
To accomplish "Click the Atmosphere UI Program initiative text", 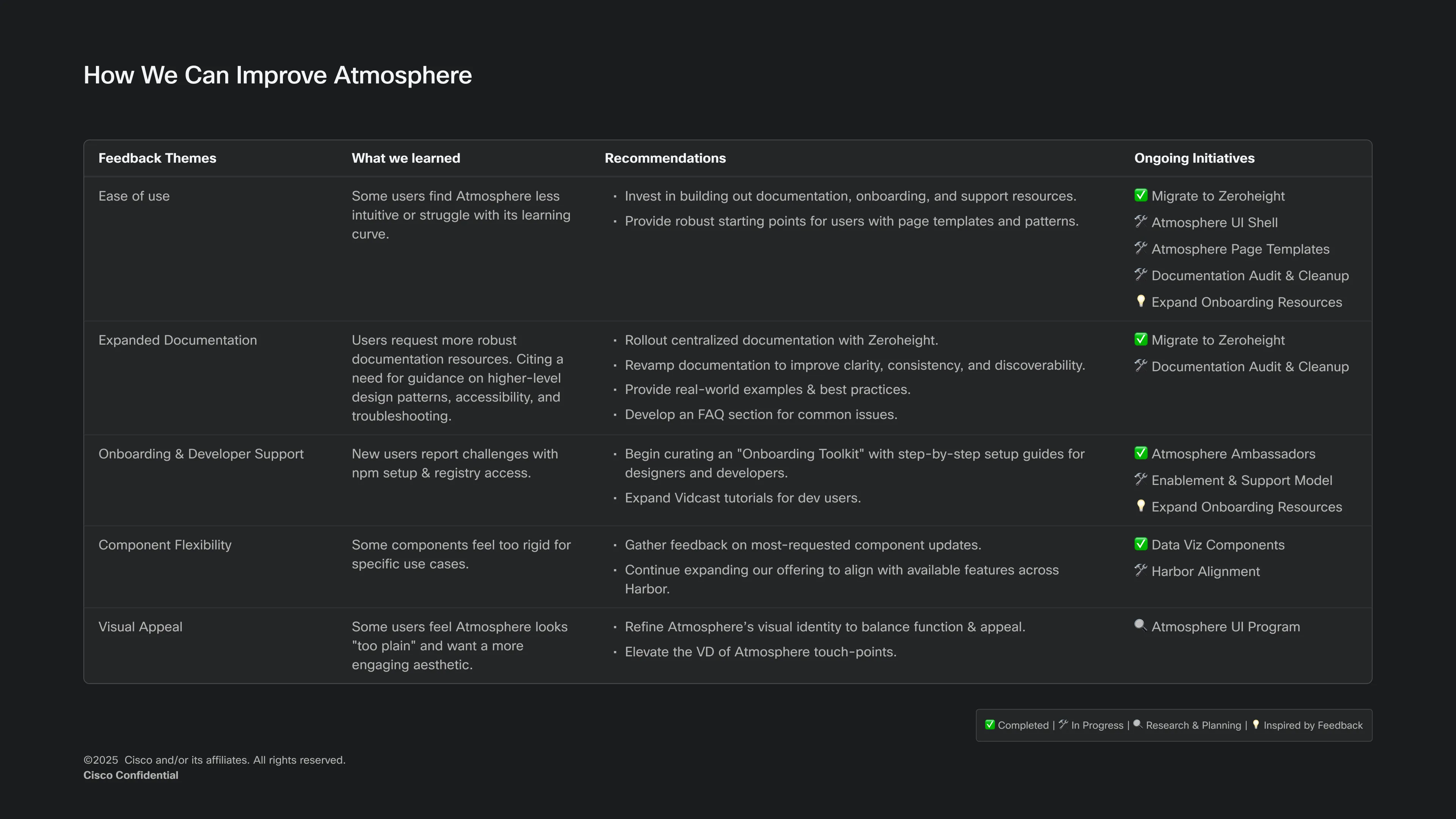I will tap(1225, 627).
